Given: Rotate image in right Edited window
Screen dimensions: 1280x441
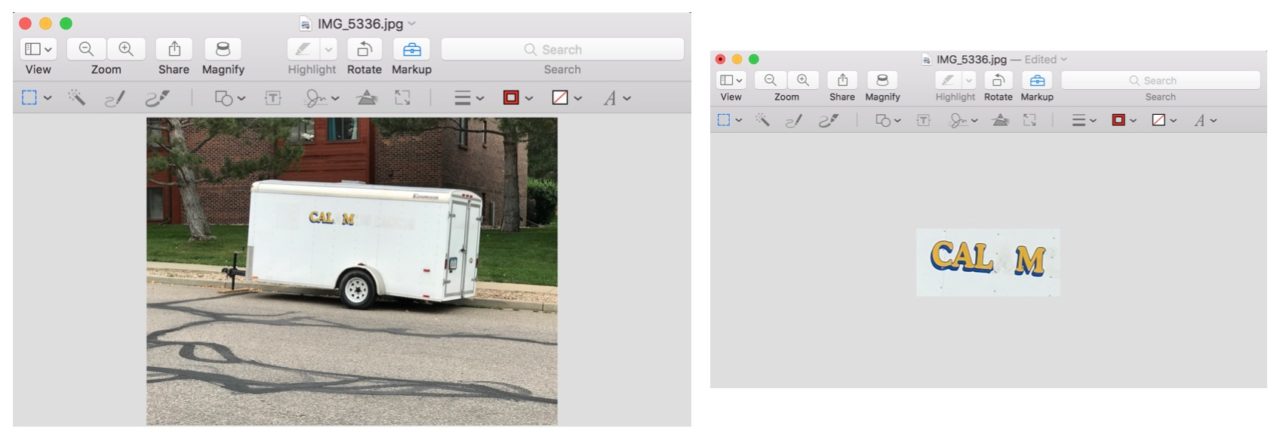Looking at the screenshot, I should point(998,80).
